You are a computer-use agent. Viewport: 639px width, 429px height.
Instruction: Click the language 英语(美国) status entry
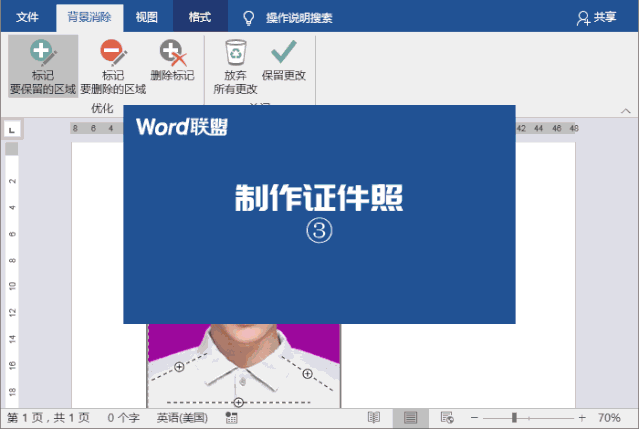[182, 418]
